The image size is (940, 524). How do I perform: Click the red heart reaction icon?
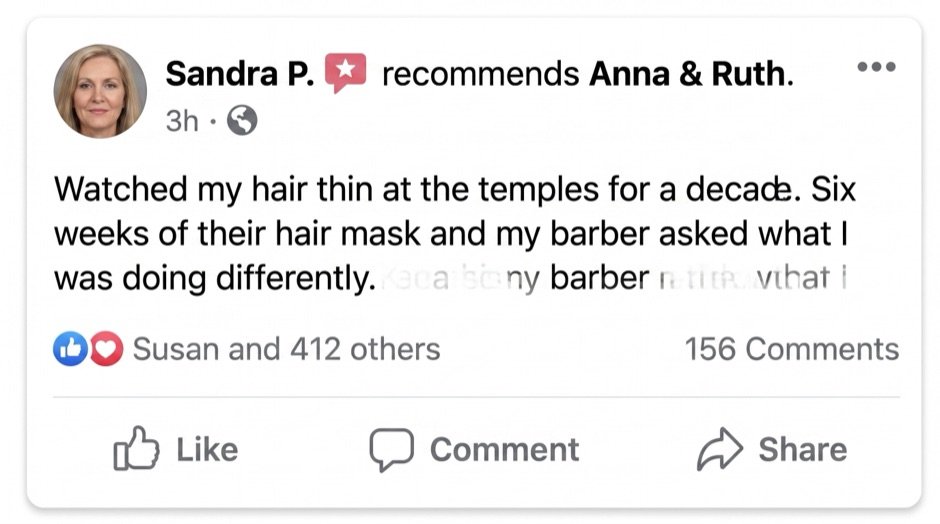click(107, 348)
